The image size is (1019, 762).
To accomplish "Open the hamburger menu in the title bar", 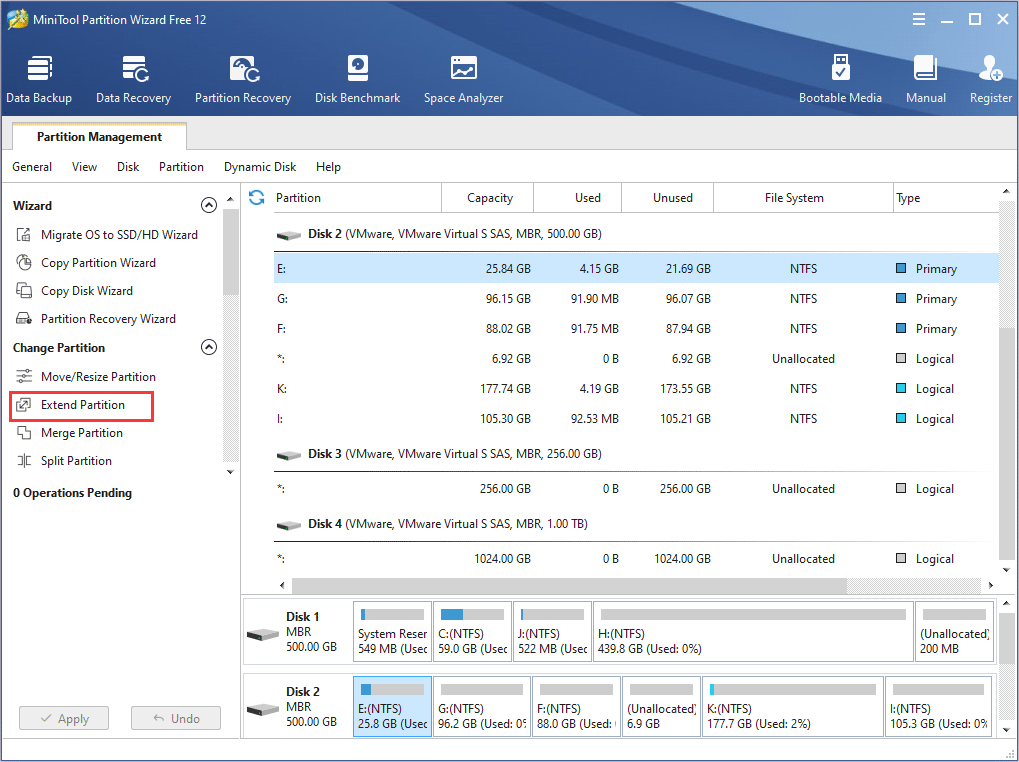I will point(919,19).
